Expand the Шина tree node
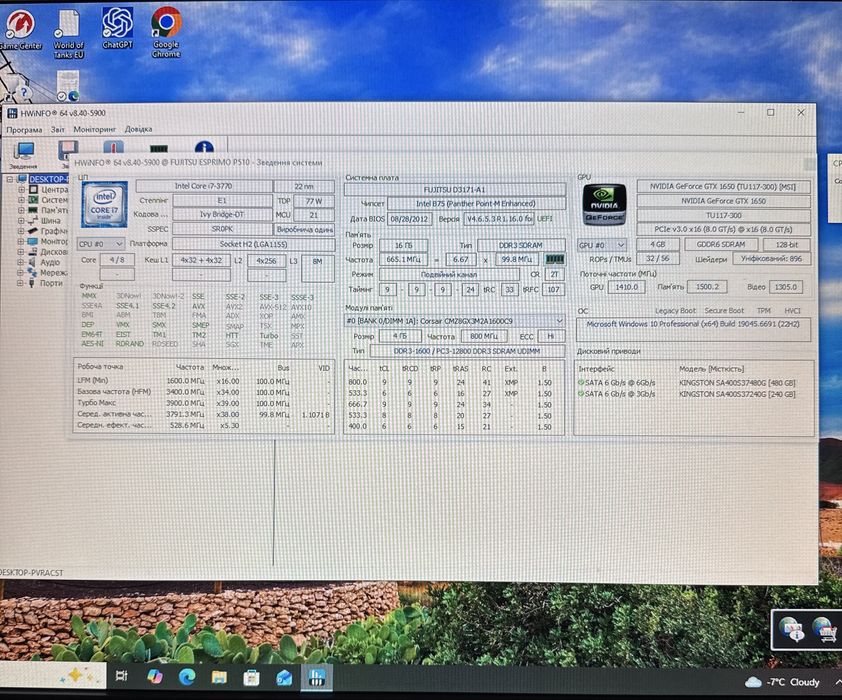Screen dimensions: 842x700 pyautogui.click(x=21, y=221)
